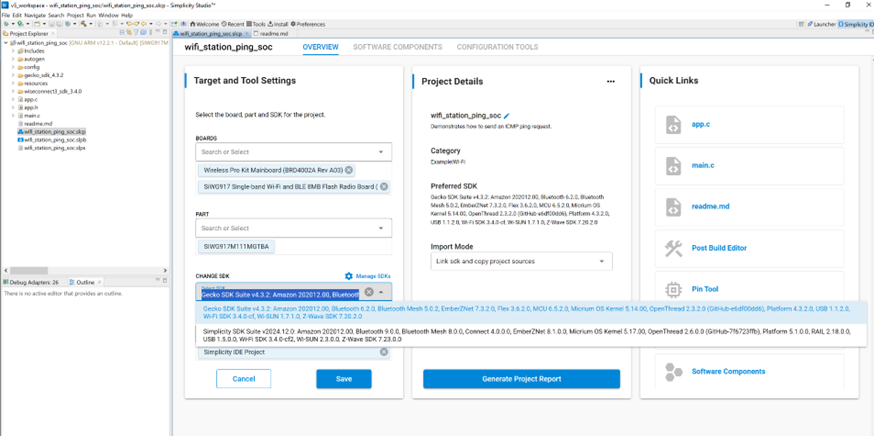The width and height of the screenshot is (874, 436).
Task: Open the Install toolbar button
Action: tap(278, 25)
